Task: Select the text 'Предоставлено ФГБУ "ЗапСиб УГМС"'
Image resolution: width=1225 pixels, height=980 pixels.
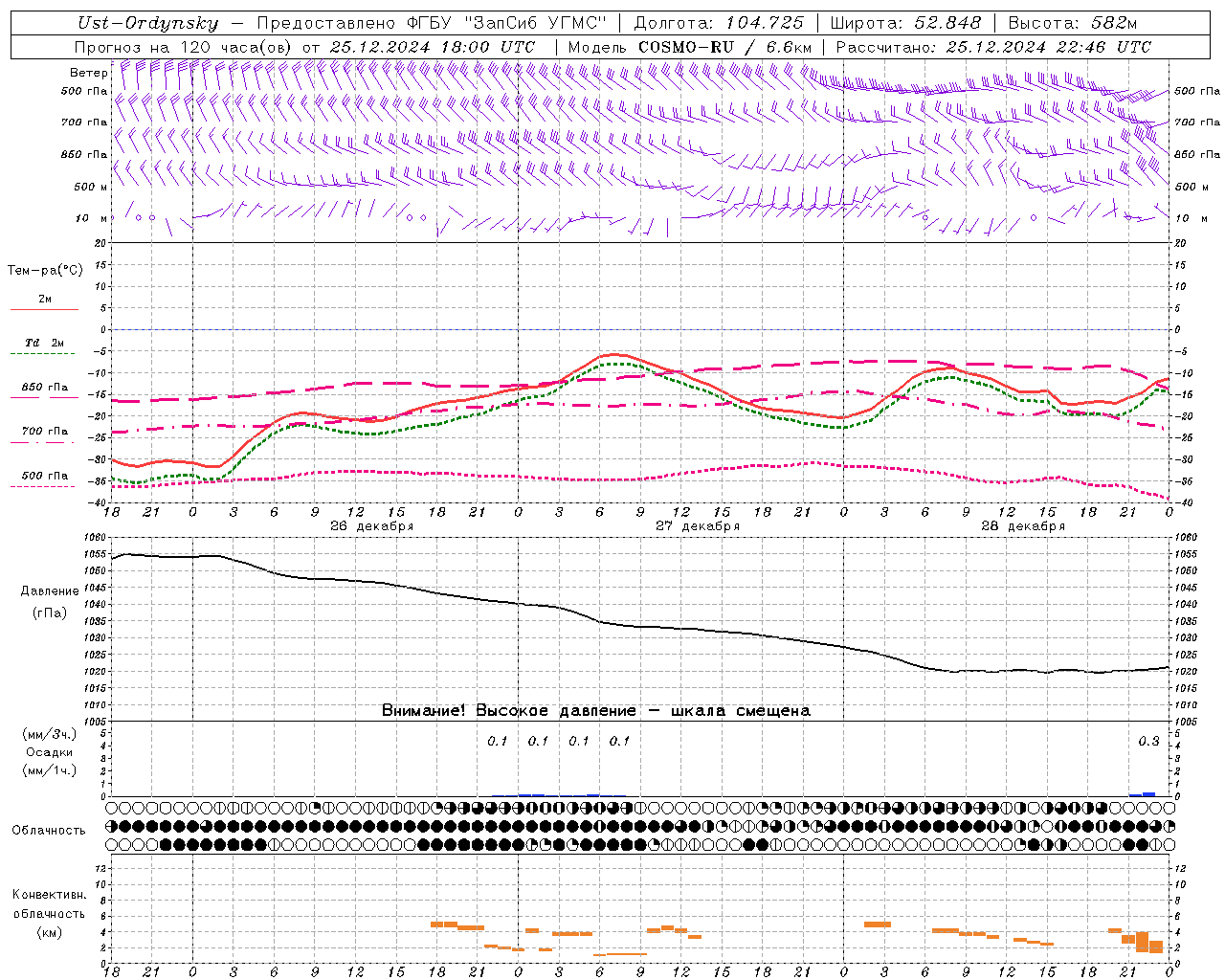Action: tap(432, 24)
